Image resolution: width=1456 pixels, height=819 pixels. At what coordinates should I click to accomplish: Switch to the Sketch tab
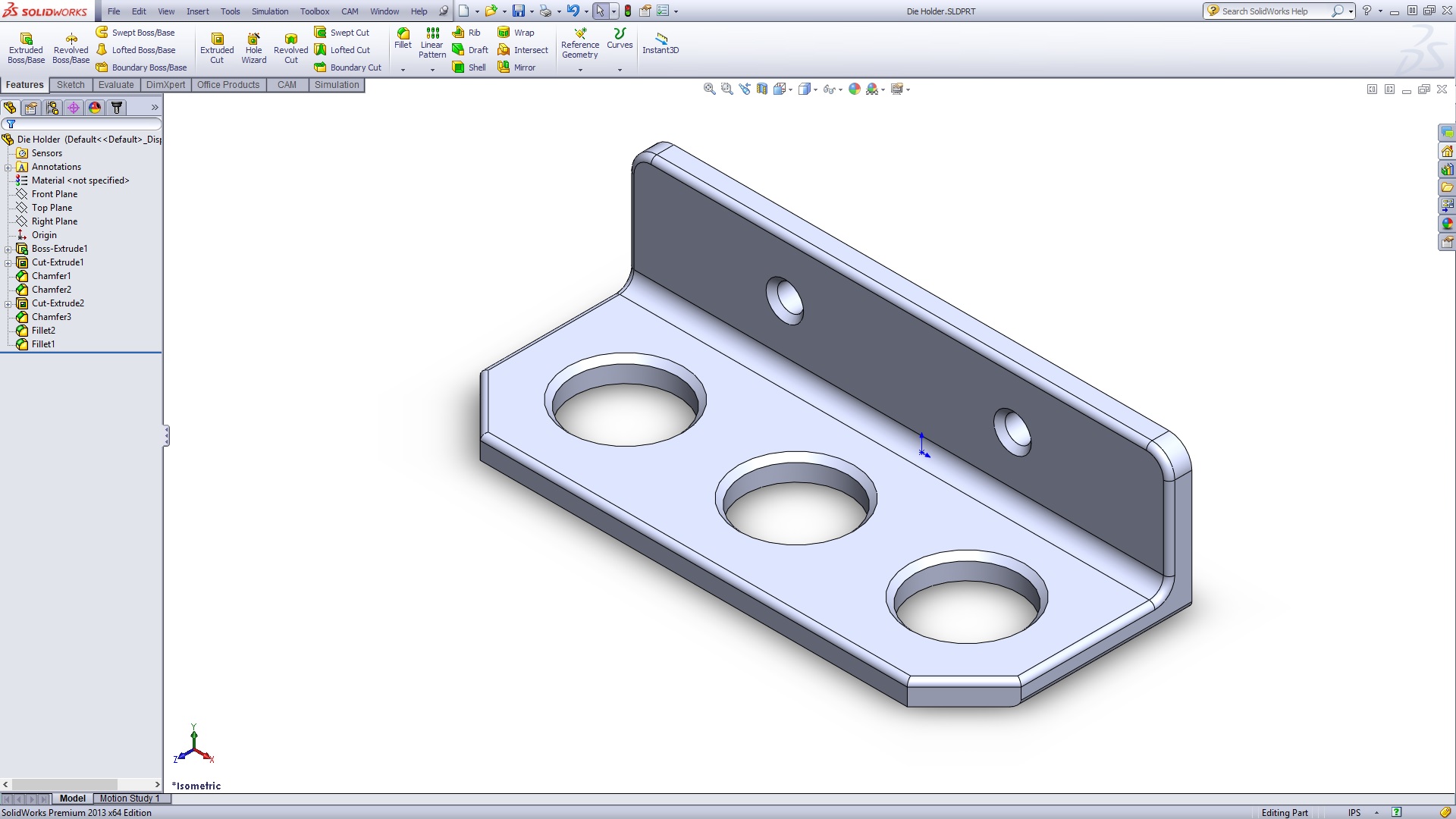click(x=71, y=85)
